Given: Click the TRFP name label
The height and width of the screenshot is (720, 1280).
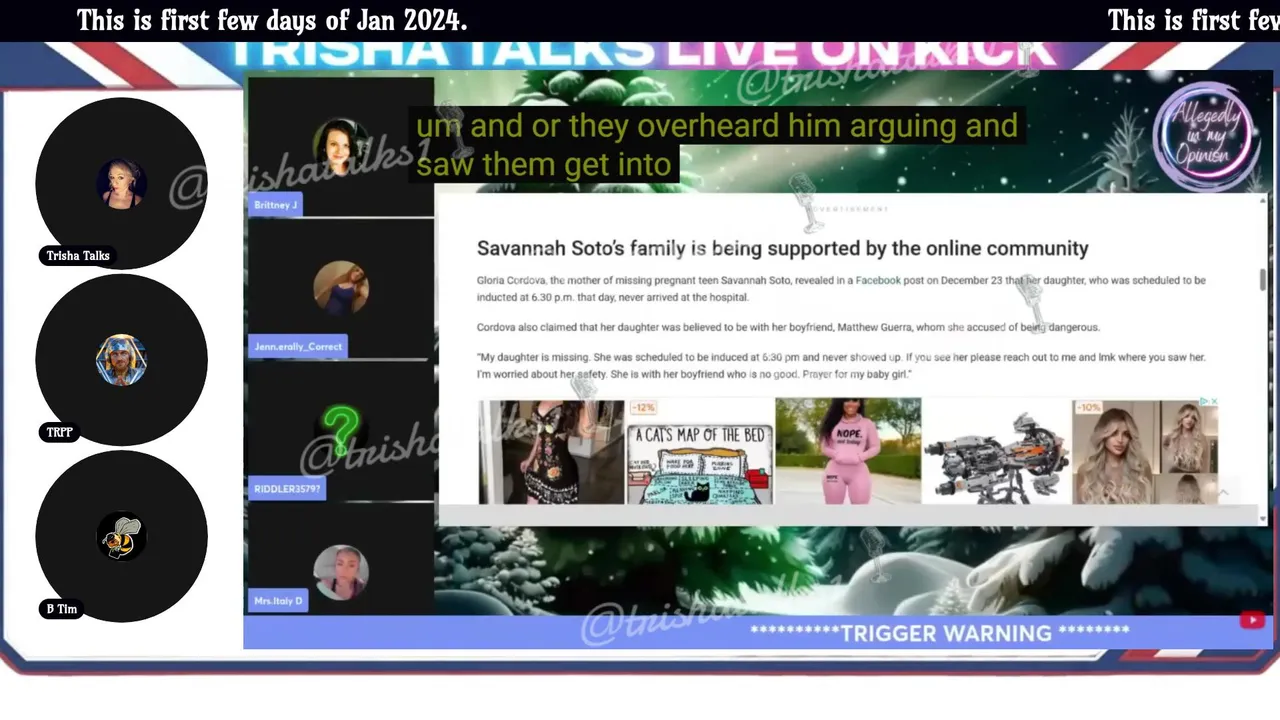Looking at the screenshot, I should [x=59, y=432].
